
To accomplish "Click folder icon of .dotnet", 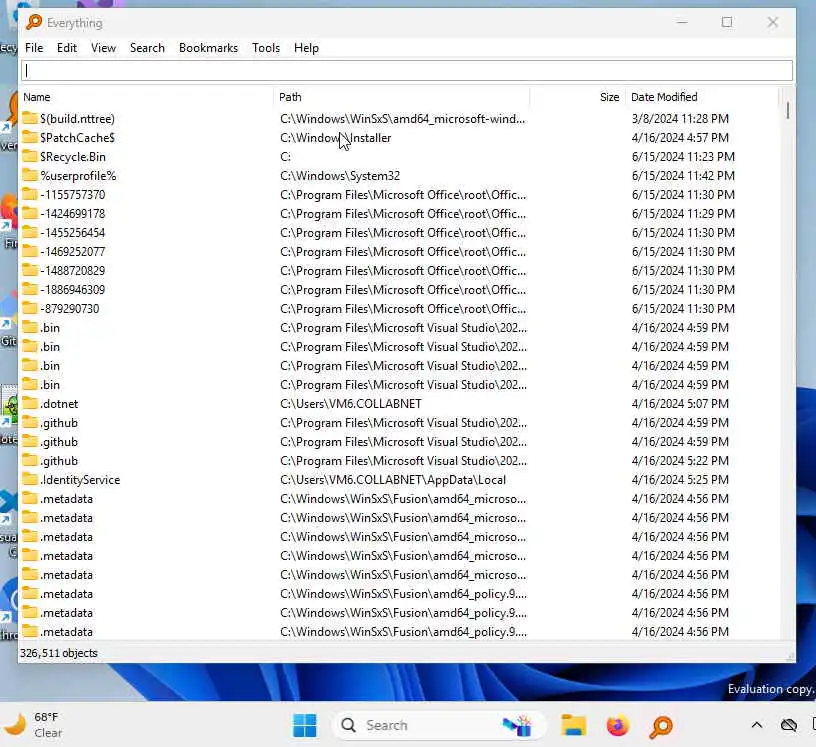I will 30,403.
